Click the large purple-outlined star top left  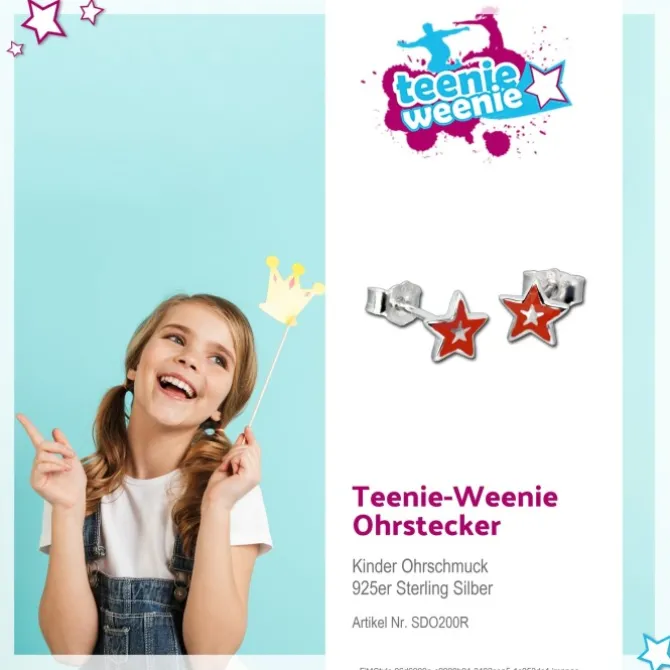pyautogui.click(x=43, y=19)
